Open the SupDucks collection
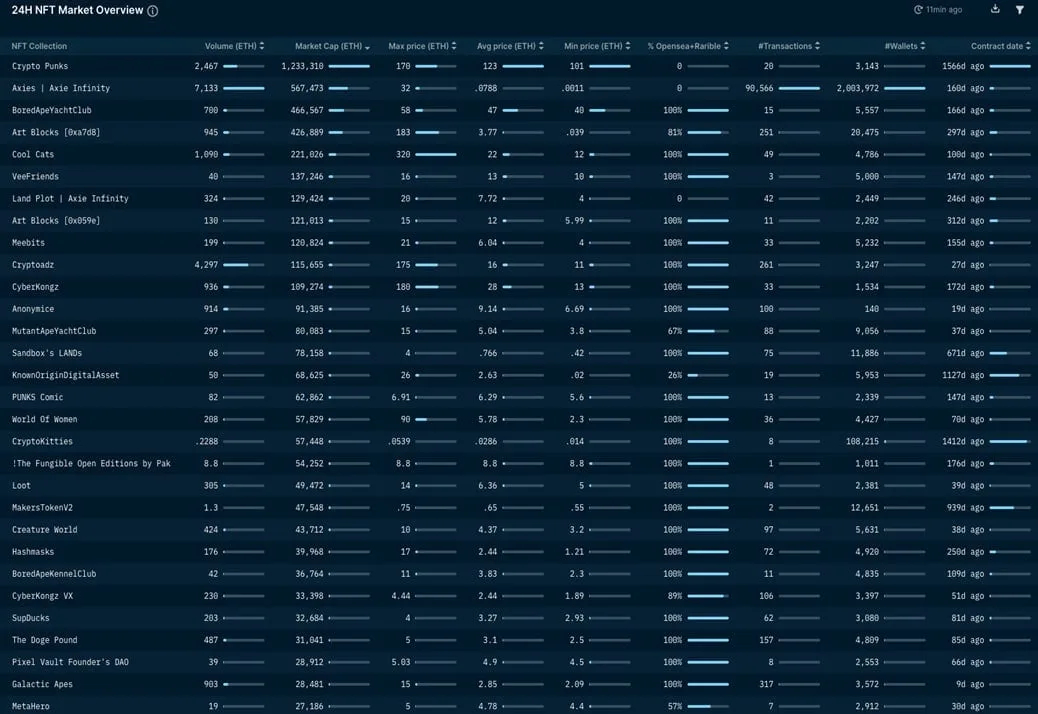This screenshot has width=1038, height=714. click(x=30, y=618)
